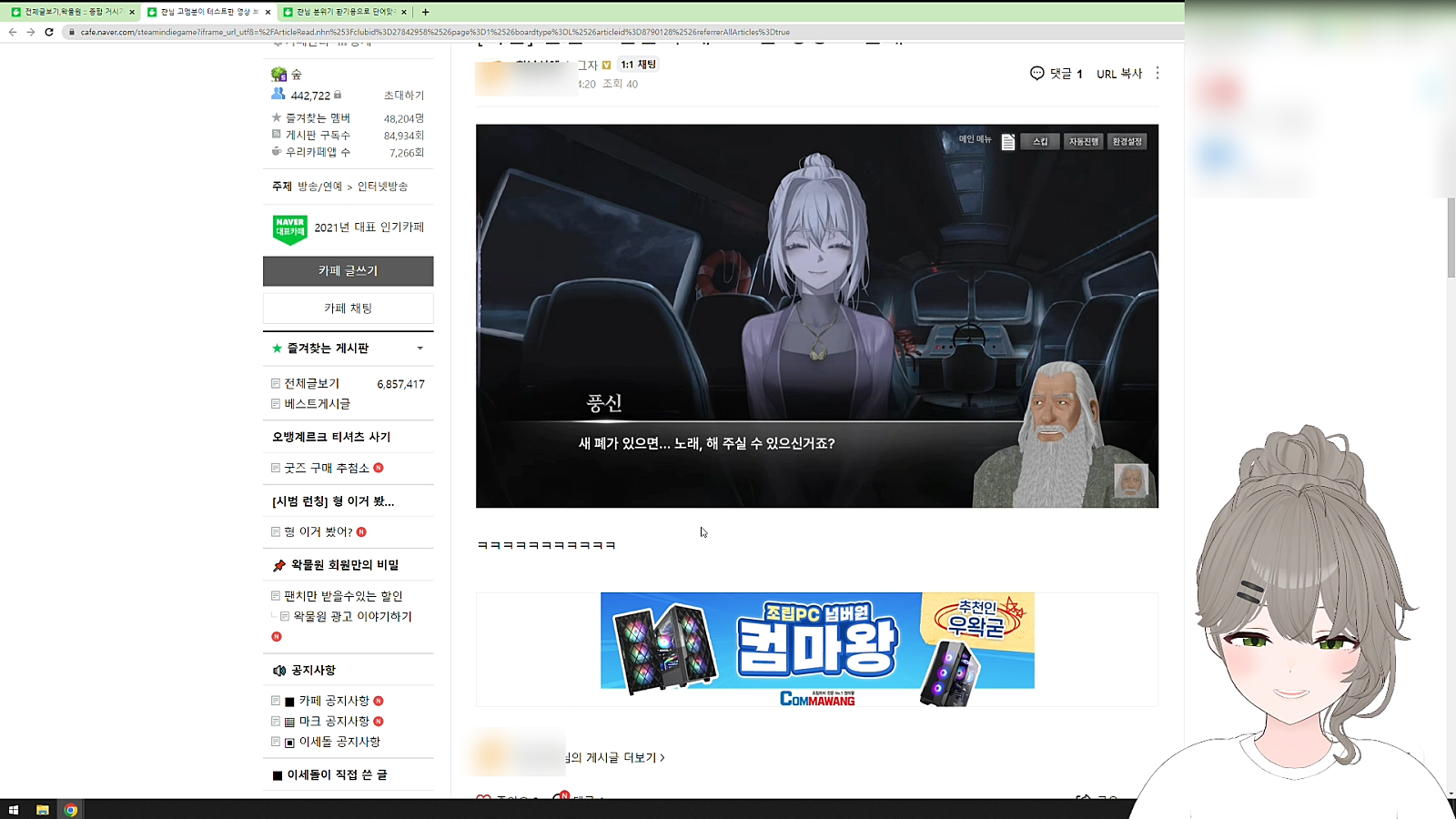Click the 카페 채팅 button
The height and width of the screenshot is (819, 1456).
pos(348,308)
